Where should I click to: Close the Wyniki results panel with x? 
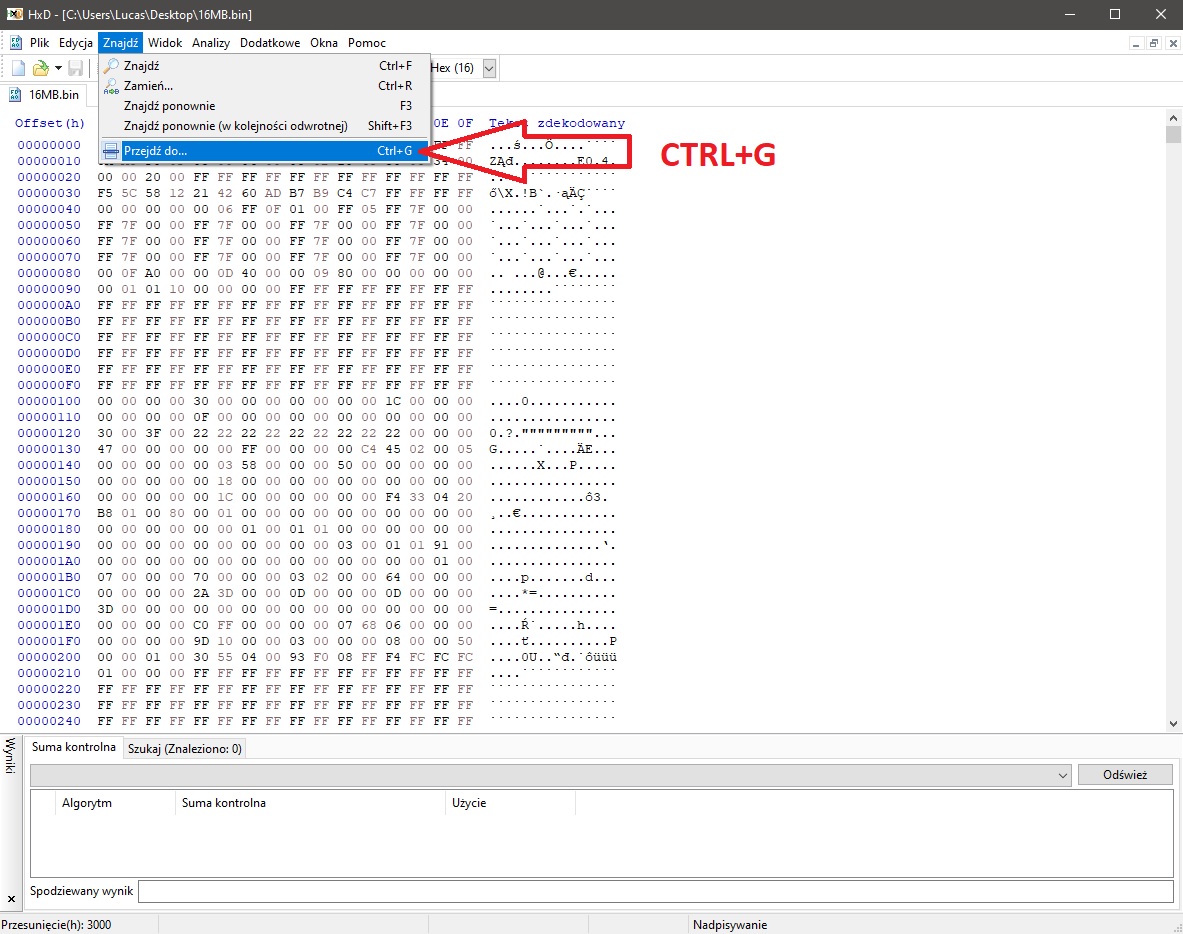coord(11,899)
